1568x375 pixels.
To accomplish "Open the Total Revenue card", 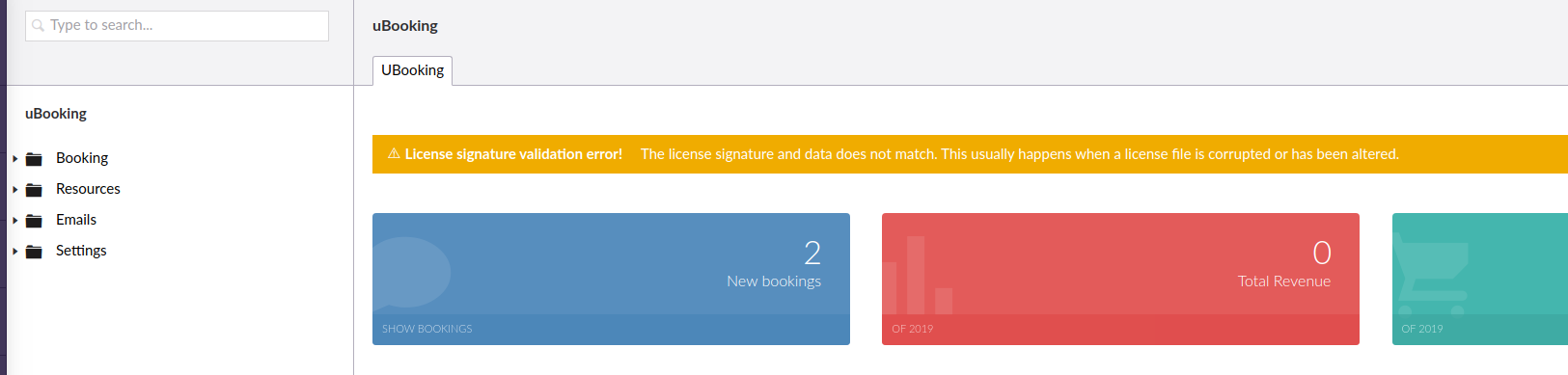I will (1120, 279).
